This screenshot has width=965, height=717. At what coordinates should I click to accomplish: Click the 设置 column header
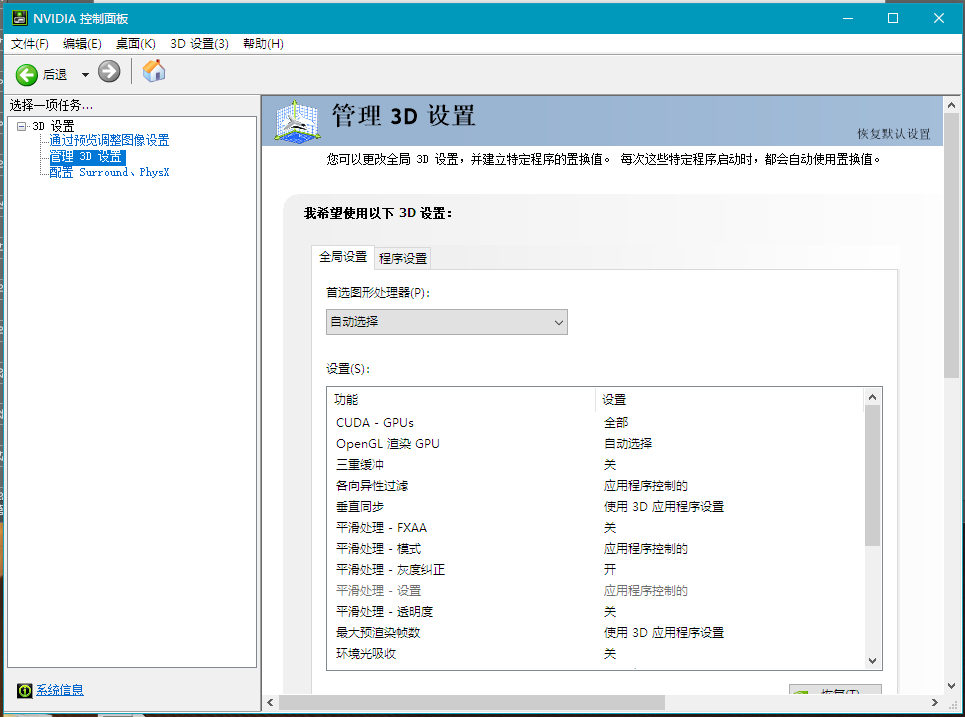(x=730, y=399)
